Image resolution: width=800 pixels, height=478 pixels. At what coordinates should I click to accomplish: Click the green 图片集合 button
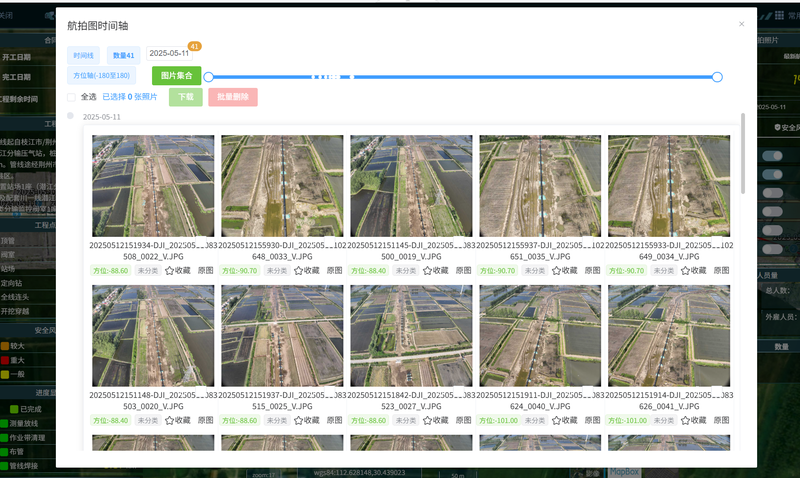point(177,76)
